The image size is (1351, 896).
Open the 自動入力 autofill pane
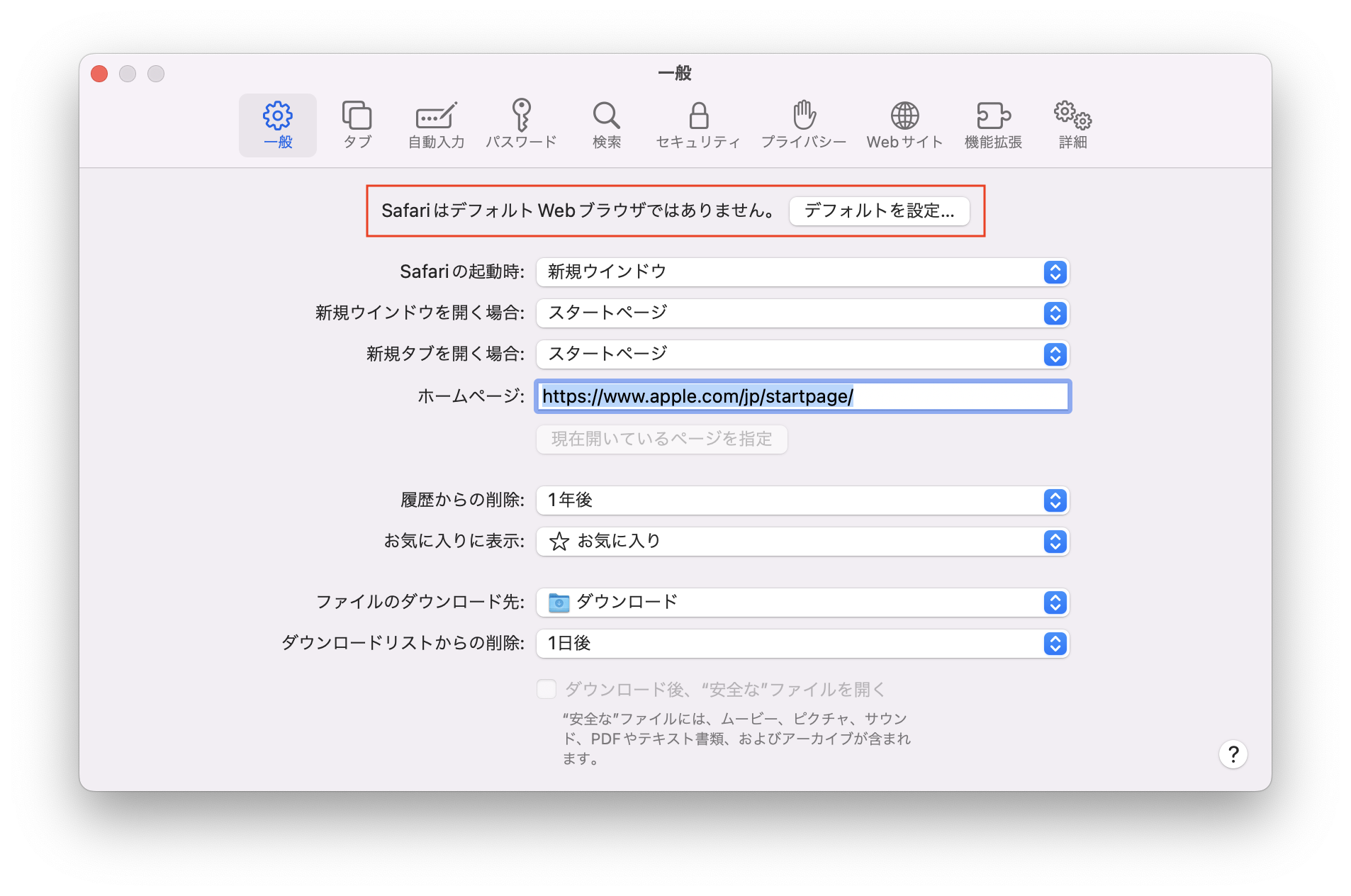[436, 125]
